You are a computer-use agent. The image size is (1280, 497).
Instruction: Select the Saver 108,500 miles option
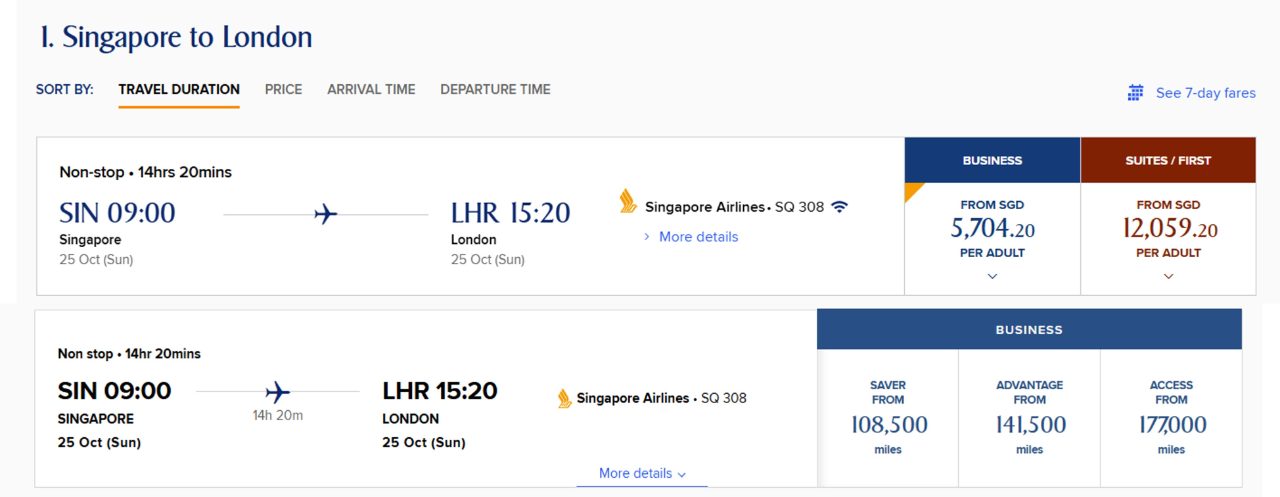tap(888, 417)
